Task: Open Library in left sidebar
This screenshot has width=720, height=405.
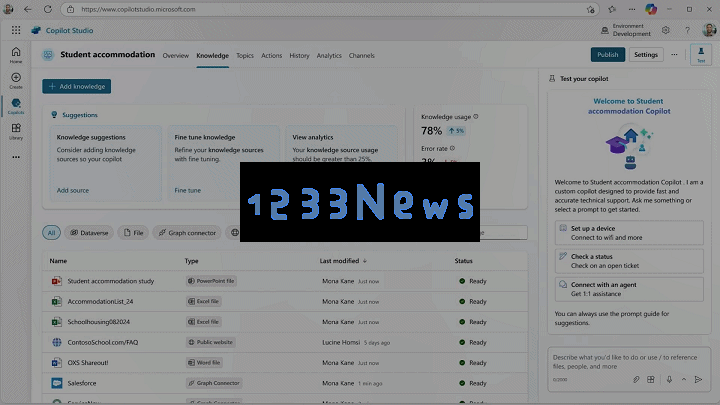Action: 16,131
